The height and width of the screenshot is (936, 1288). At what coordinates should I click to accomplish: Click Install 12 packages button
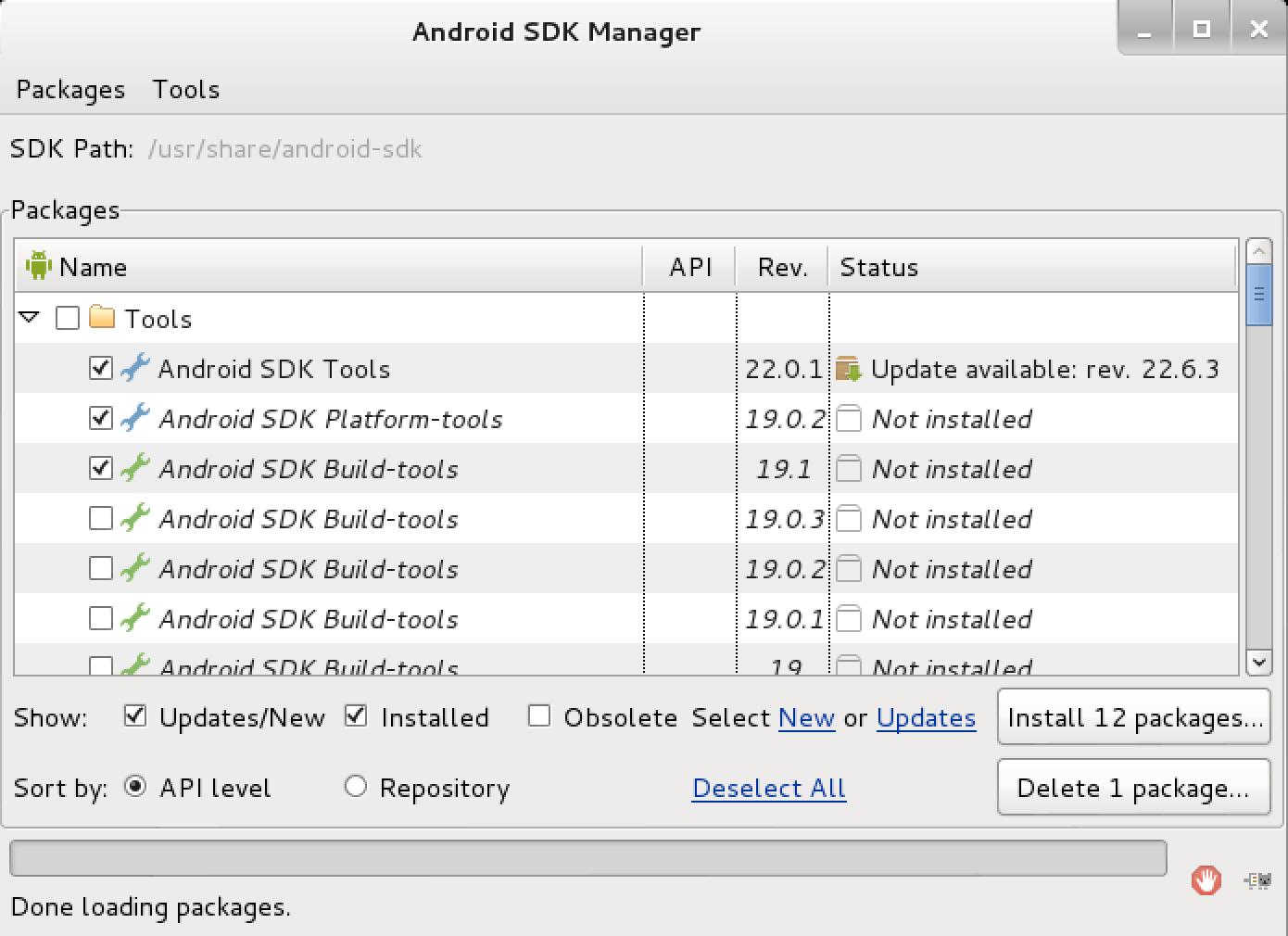[x=1133, y=717]
